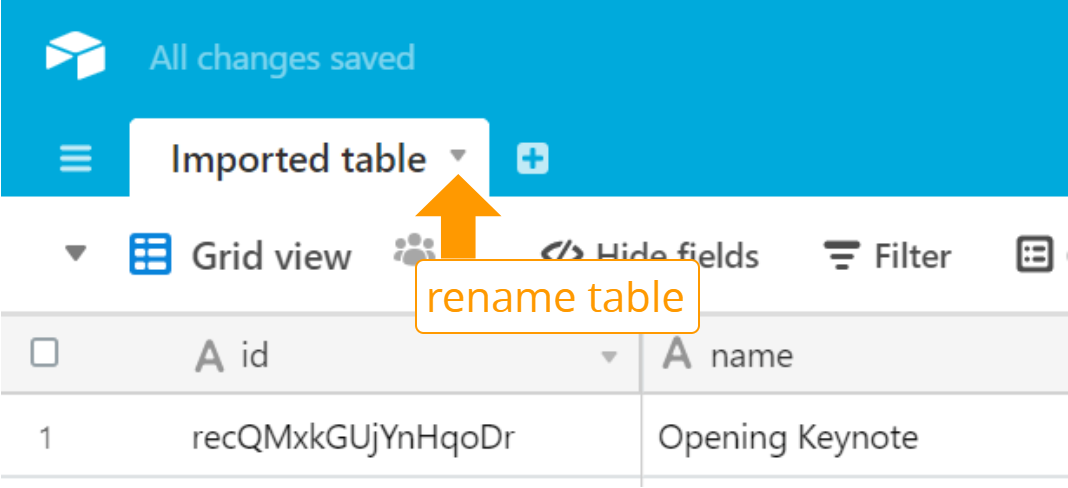The width and height of the screenshot is (1068, 488).
Task: Click the Hide fields button
Action: coord(650,256)
